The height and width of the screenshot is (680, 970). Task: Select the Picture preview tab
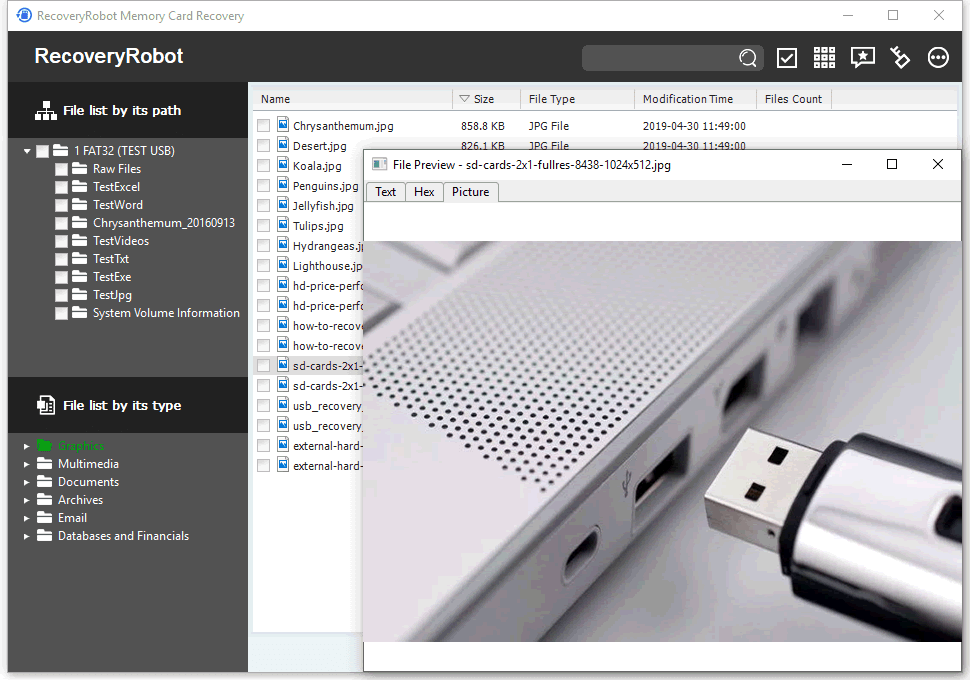point(470,192)
